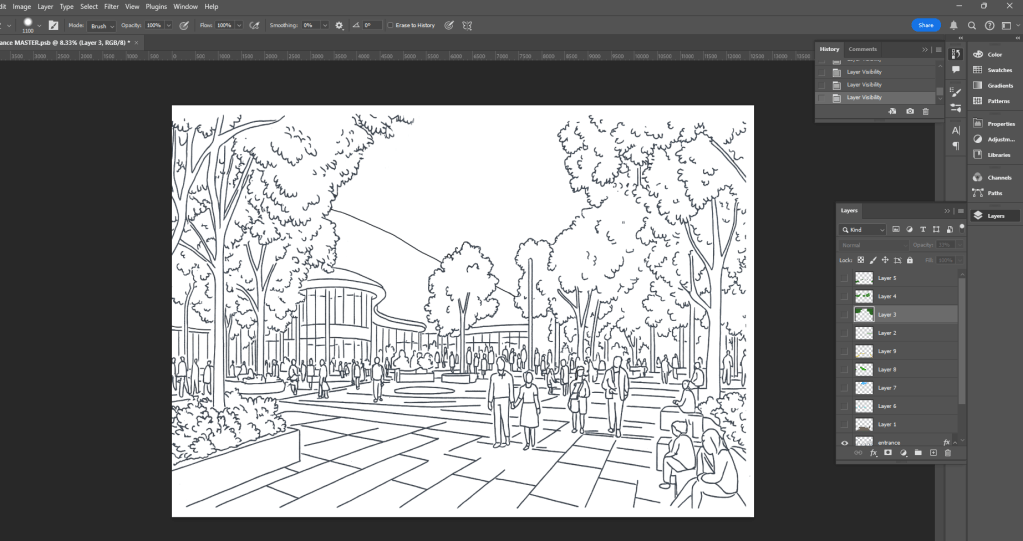Screen dimensions: 1023x541
Task: Add a layer mask from Layers footer
Action: [x=887, y=453]
